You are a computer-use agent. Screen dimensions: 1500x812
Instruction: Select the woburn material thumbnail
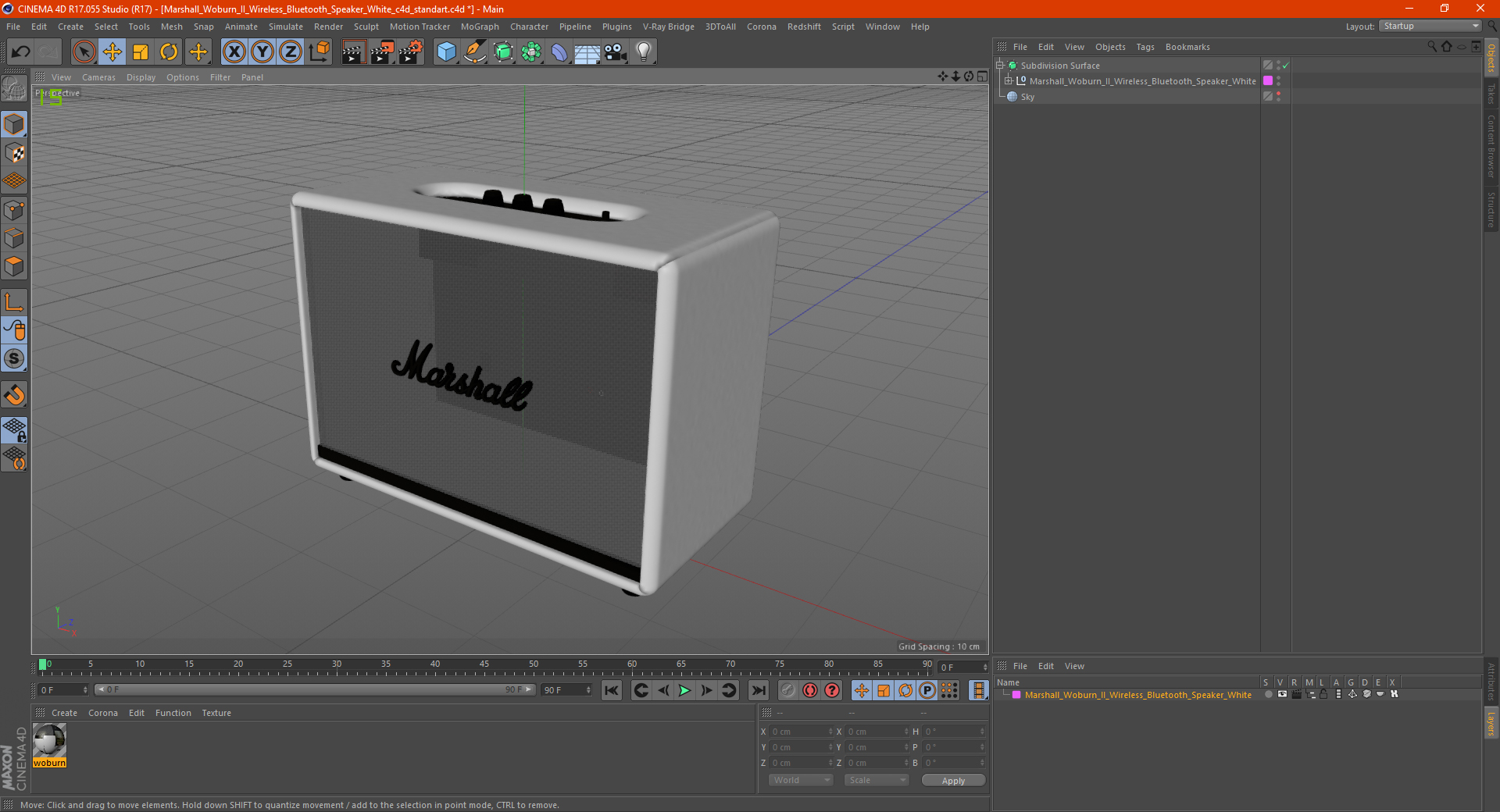click(49, 740)
